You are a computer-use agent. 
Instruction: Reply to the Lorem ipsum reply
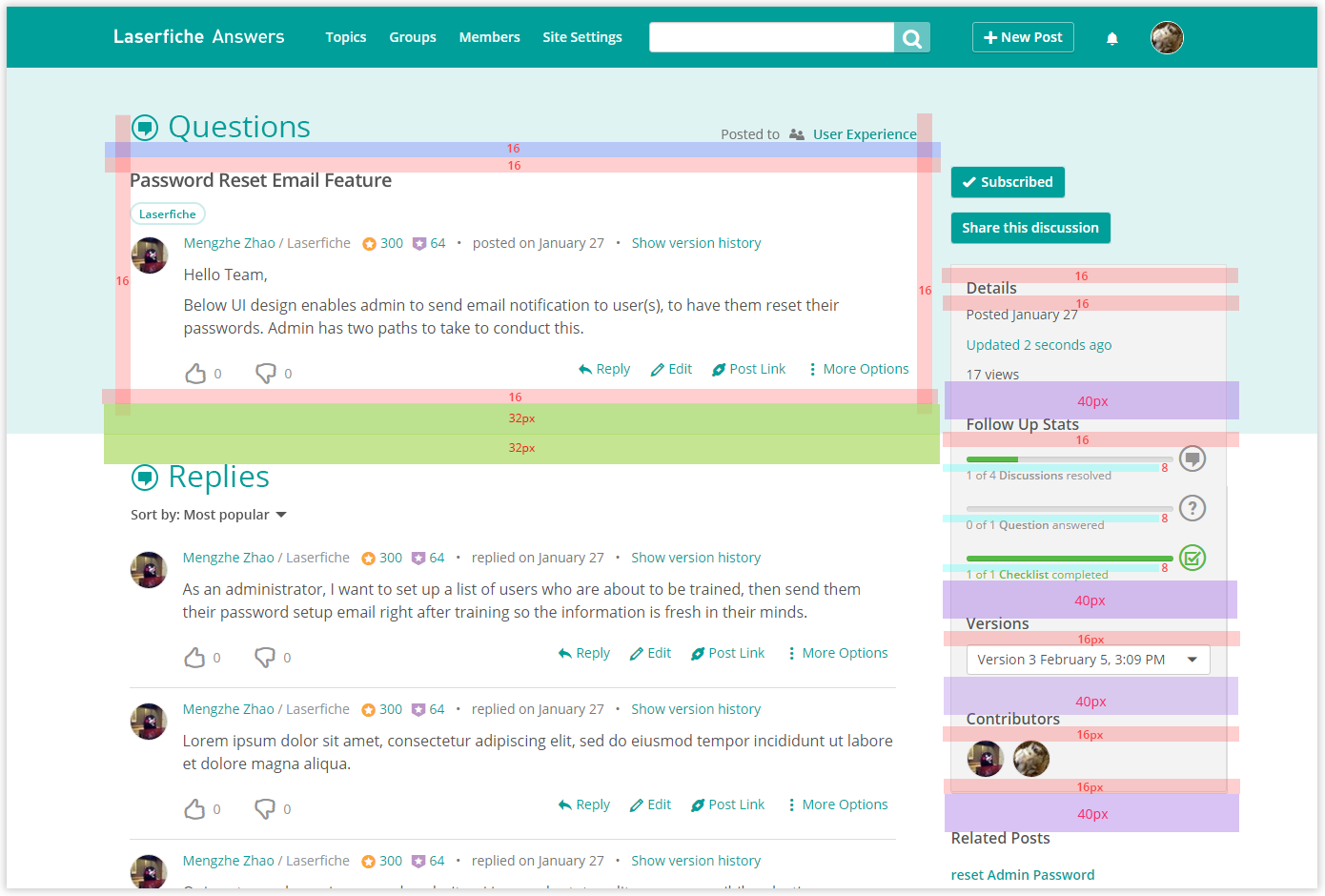point(584,804)
